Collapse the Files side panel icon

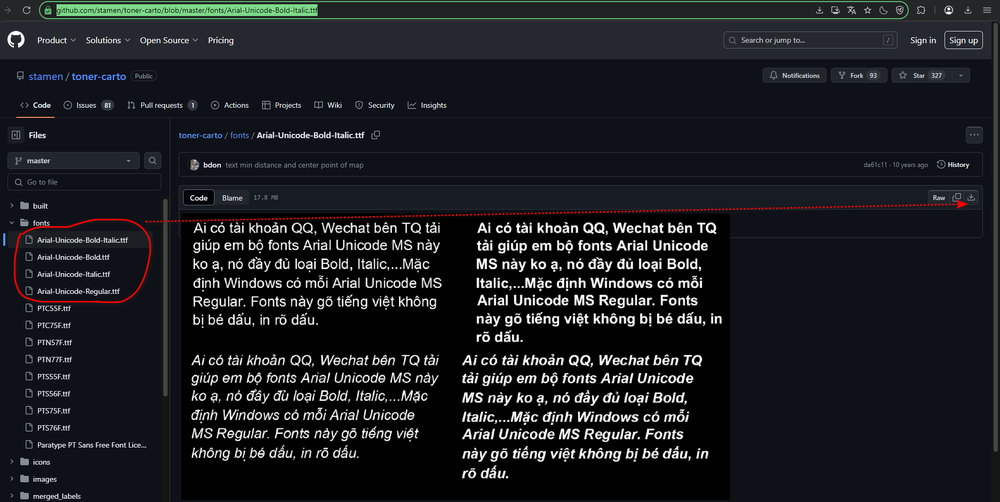click(x=16, y=135)
